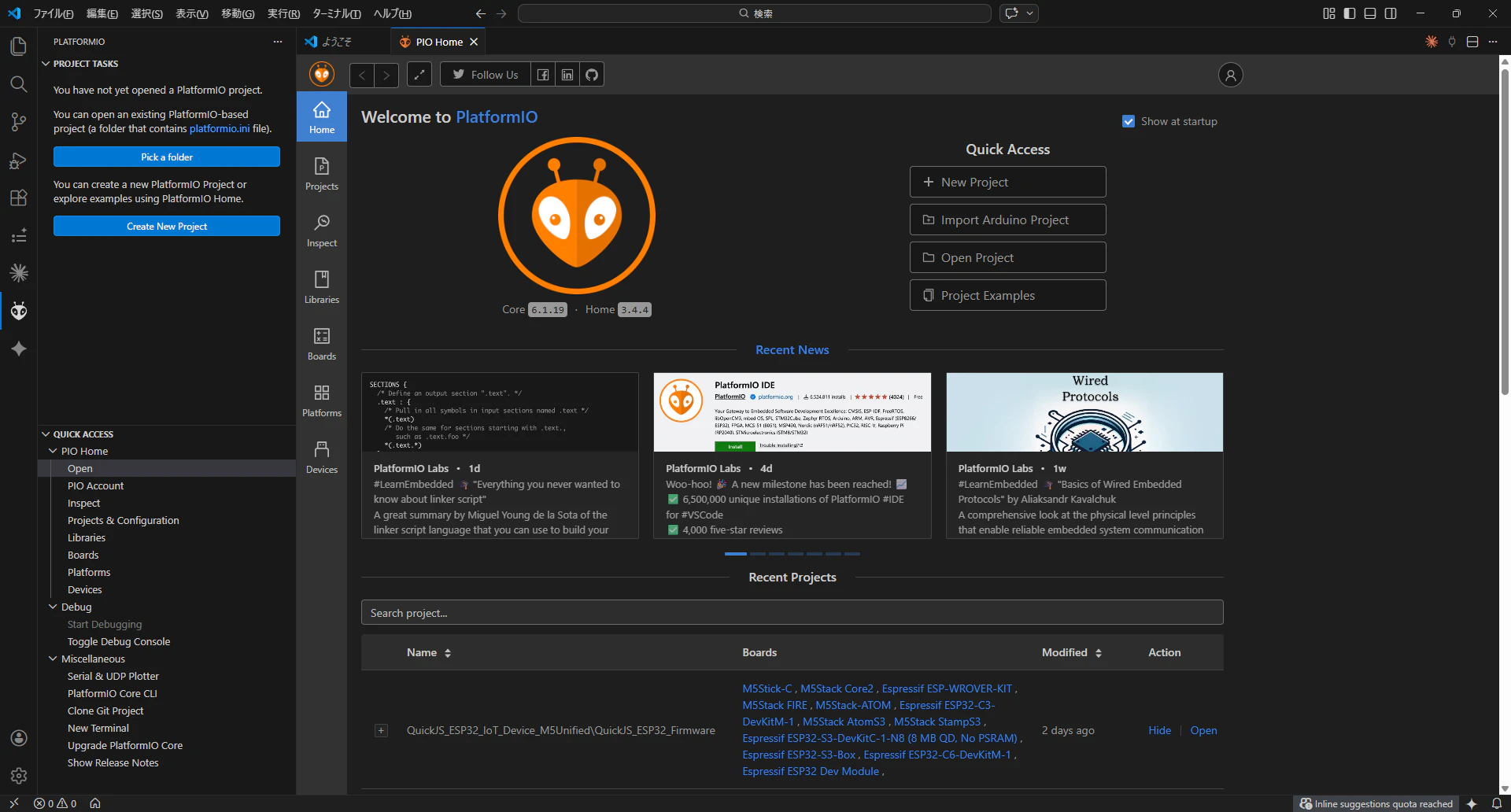Viewport: 1511px width, 812px height.
Task: Collapse the Debug tree node
Action: tap(53, 607)
